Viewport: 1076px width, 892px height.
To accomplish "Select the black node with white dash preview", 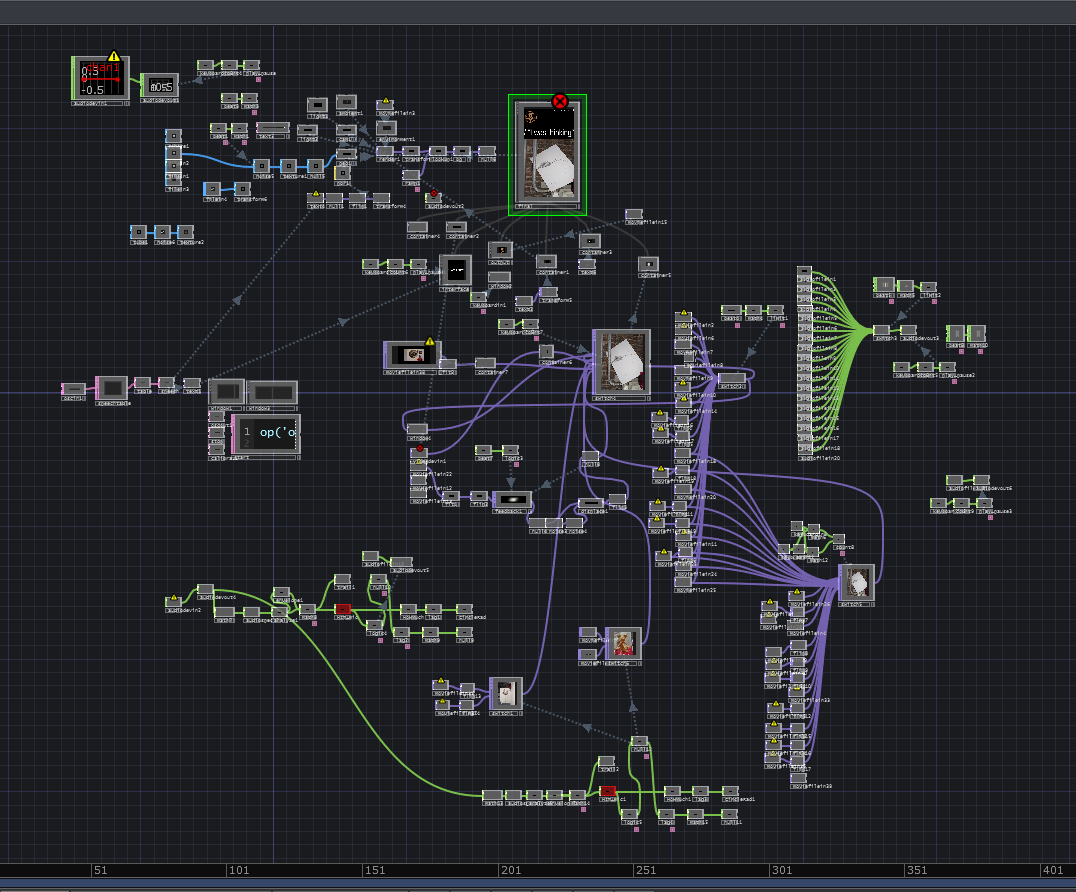I will point(456,270).
